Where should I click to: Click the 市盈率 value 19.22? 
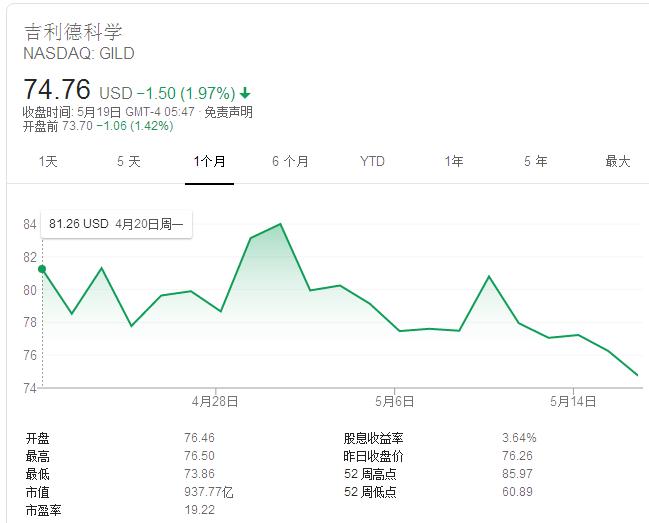(199, 510)
